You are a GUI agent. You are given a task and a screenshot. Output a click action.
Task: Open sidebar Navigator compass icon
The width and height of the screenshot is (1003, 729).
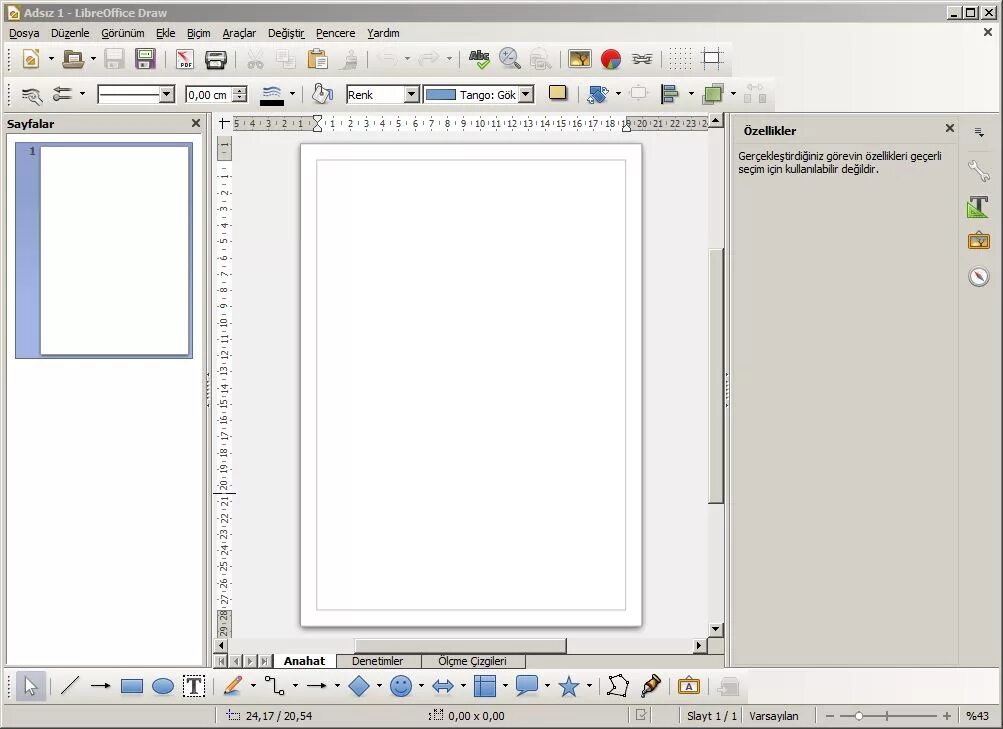pyautogui.click(x=979, y=276)
